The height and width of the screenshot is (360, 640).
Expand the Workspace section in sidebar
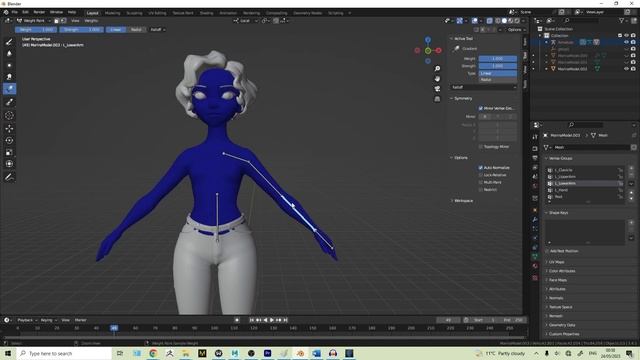[463, 201]
